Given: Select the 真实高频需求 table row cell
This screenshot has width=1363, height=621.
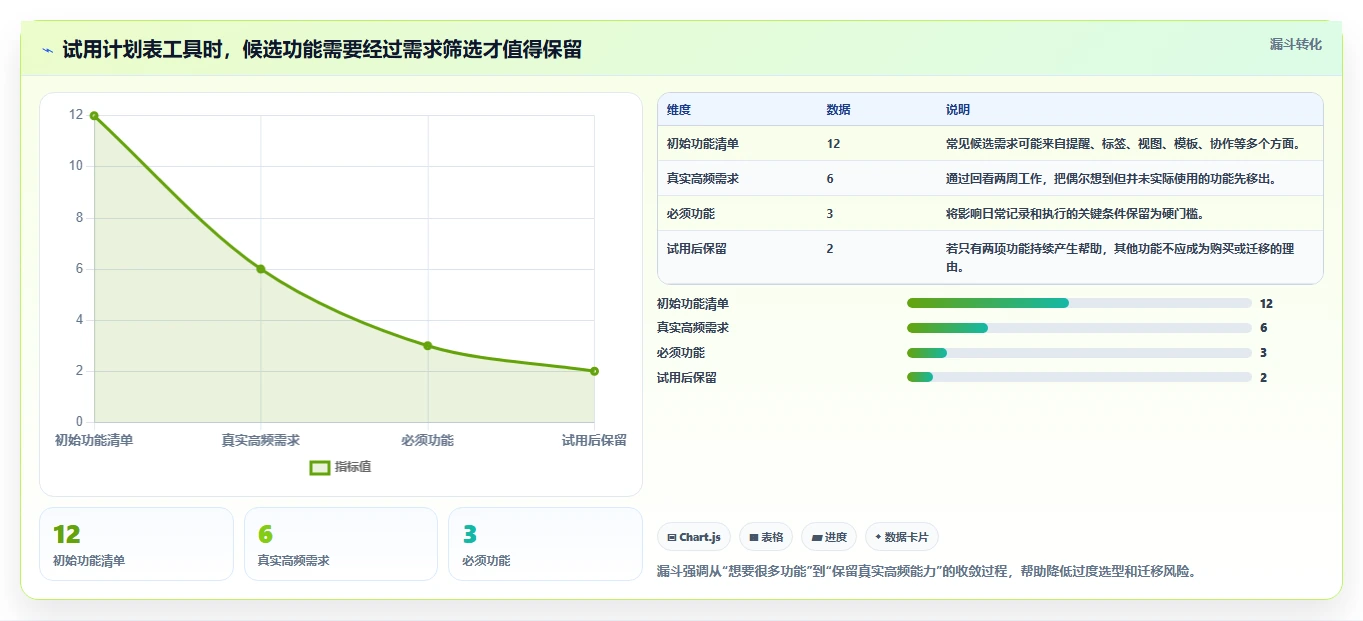Looking at the screenshot, I should 703,179.
